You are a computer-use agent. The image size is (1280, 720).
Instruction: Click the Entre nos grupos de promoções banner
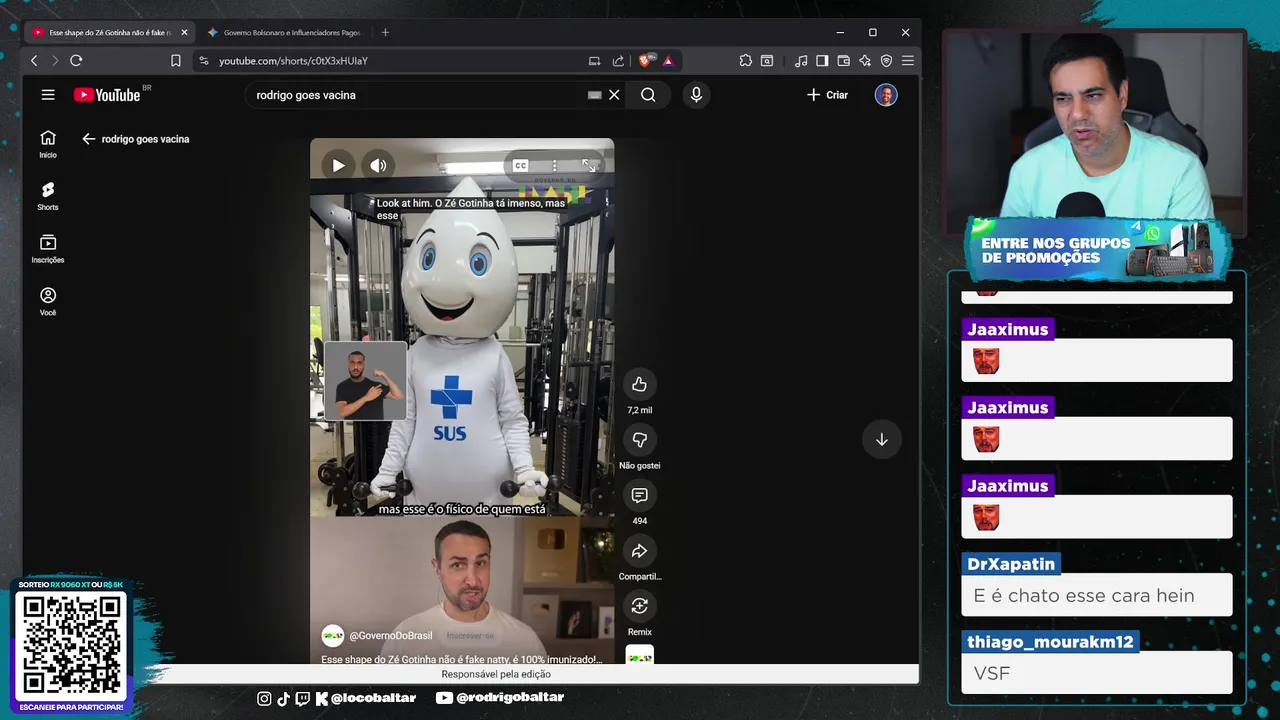(x=1097, y=249)
